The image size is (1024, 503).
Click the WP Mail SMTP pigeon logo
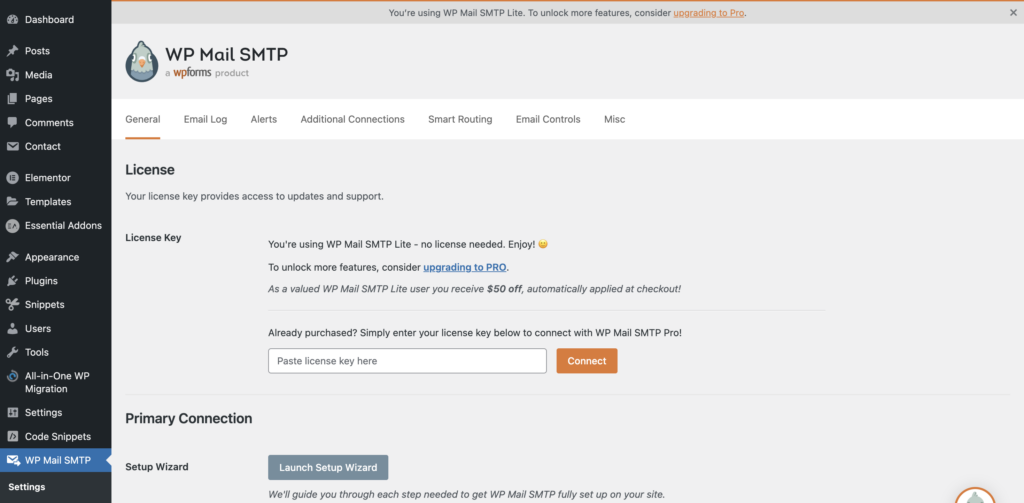tap(142, 61)
